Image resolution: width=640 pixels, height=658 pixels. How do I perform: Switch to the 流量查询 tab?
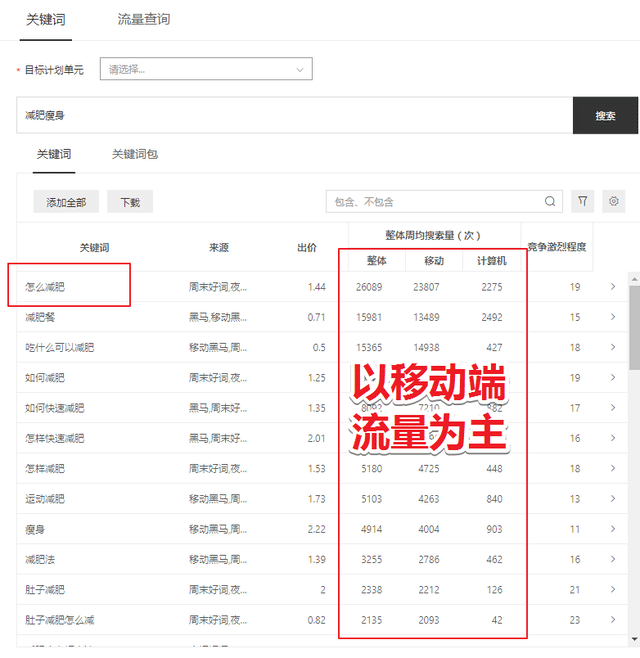(x=143, y=19)
